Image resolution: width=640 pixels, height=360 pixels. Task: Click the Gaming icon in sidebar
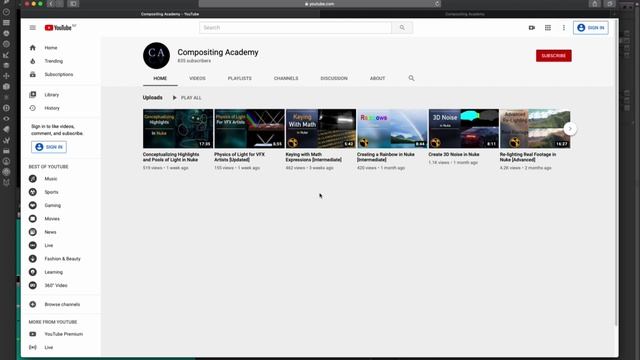coord(33,205)
